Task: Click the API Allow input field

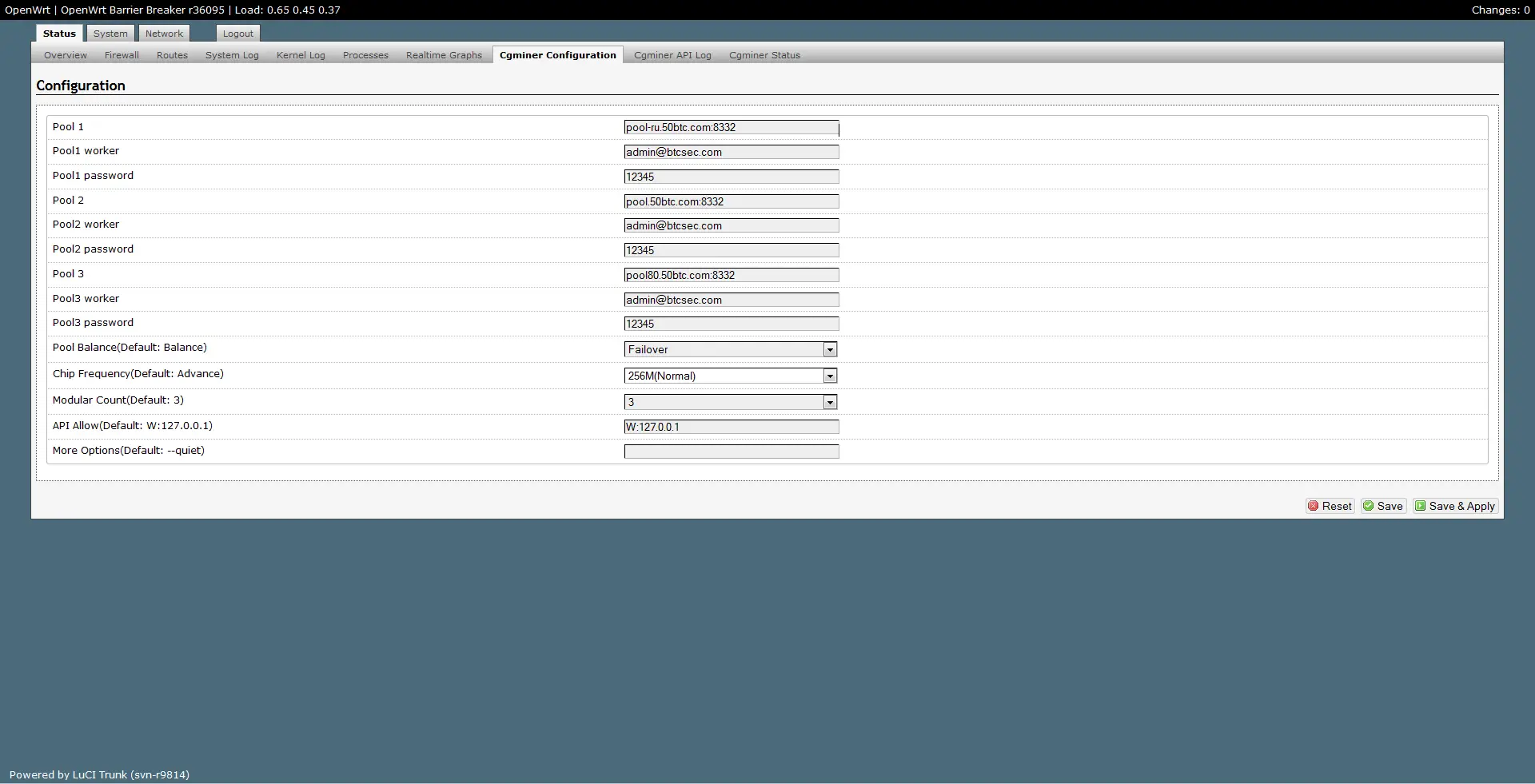Action: [732, 427]
